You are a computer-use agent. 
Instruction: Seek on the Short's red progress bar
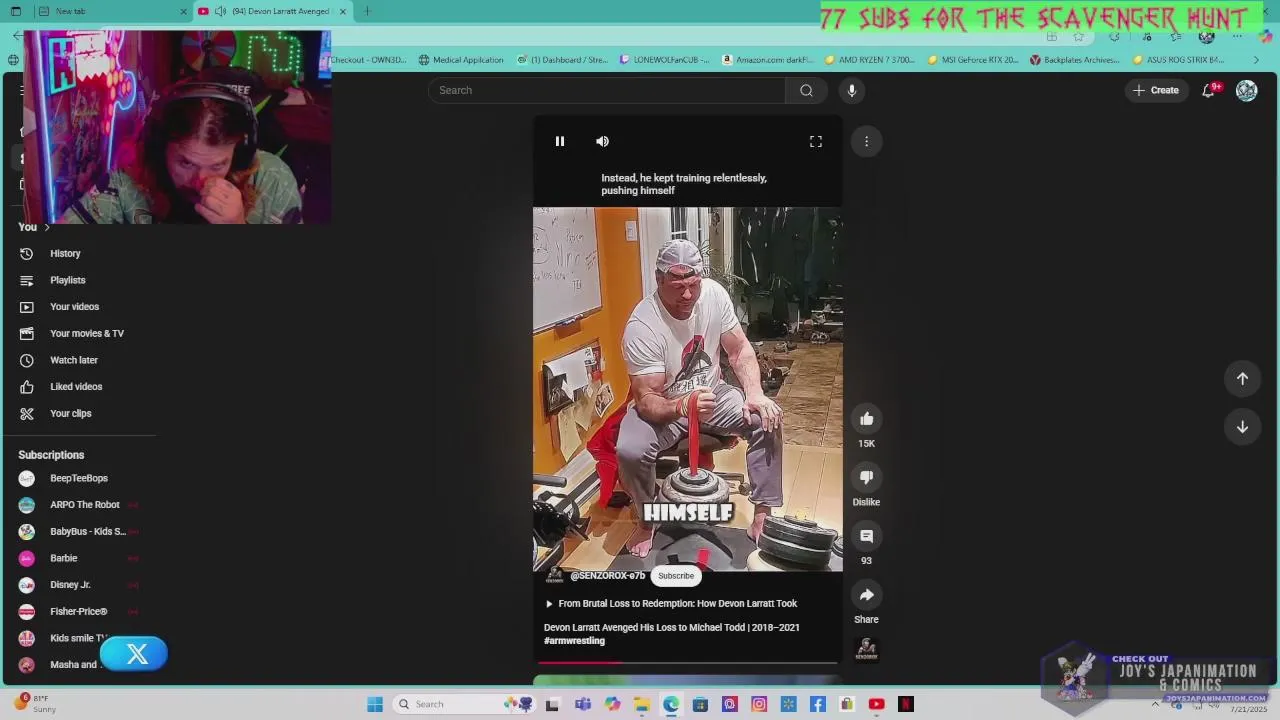tap(688, 662)
